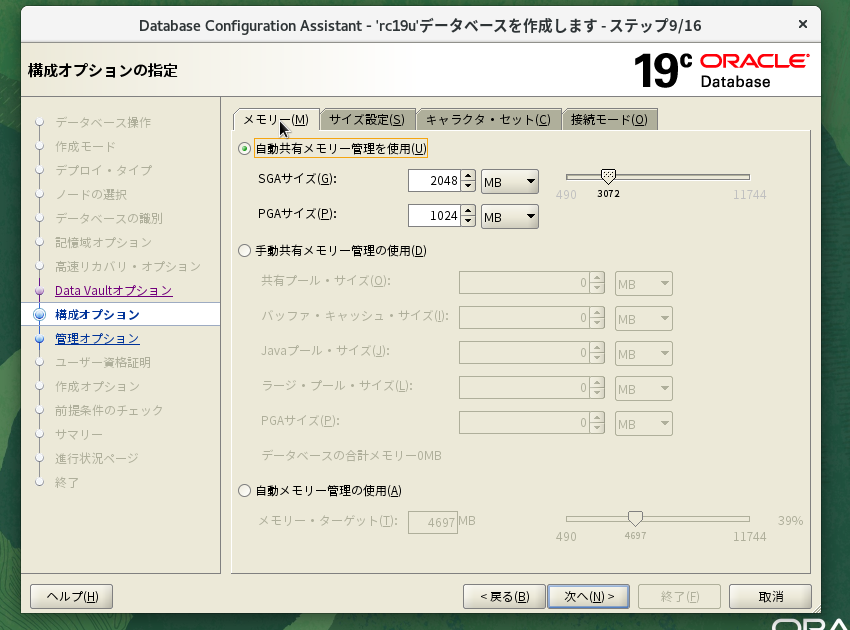Go to 管理オプション step link
Image resolution: width=850 pixels, height=630 pixels.
click(x=97, y=339)
